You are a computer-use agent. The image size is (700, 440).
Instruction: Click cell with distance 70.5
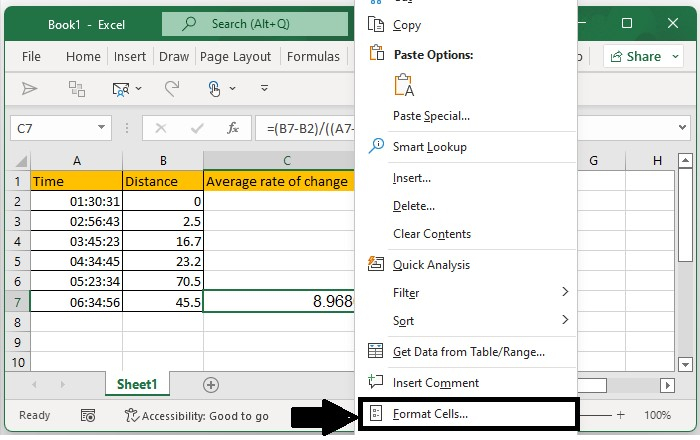(x=163, y=282)
